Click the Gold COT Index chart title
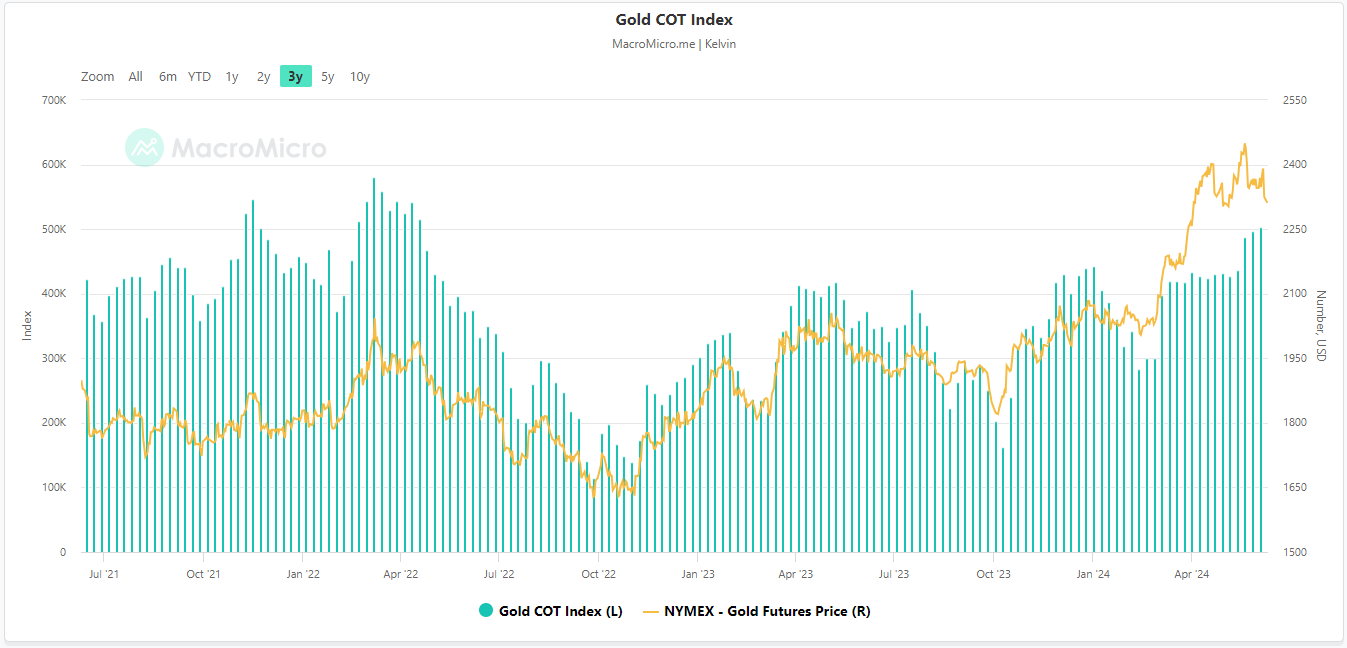 pos(674,20)
